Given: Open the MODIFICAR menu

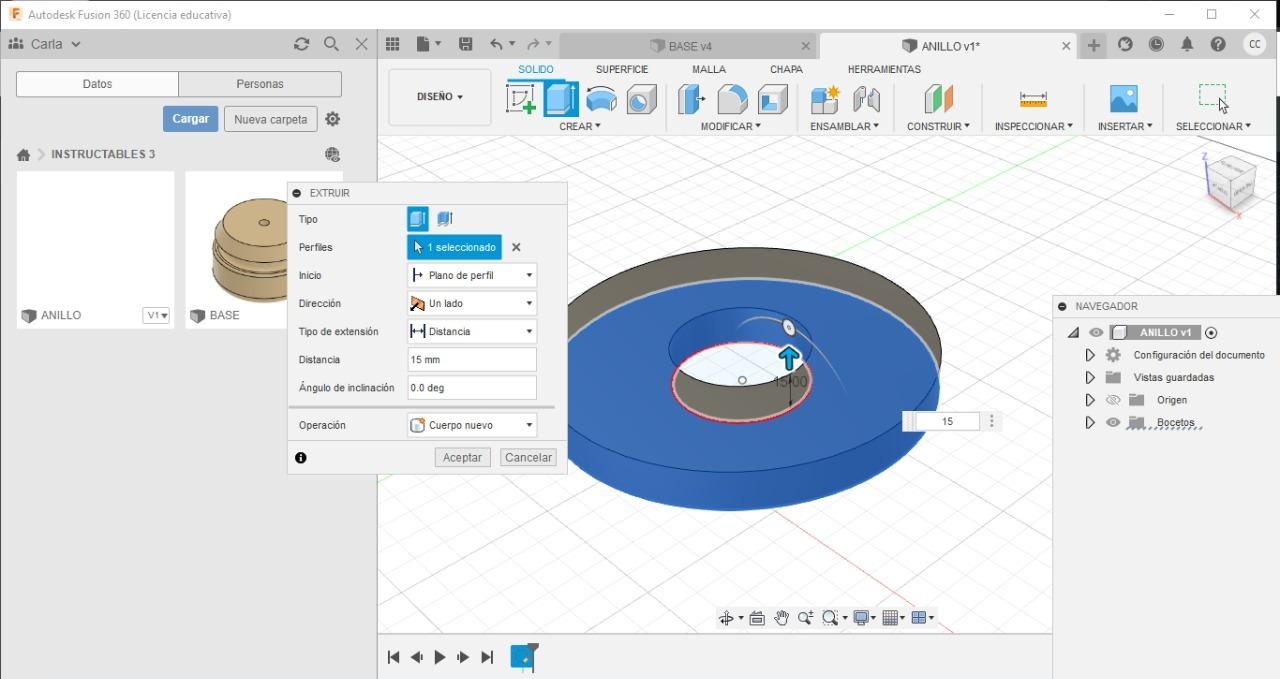Looking at the screenshot, I should click(x=730, y=126).
